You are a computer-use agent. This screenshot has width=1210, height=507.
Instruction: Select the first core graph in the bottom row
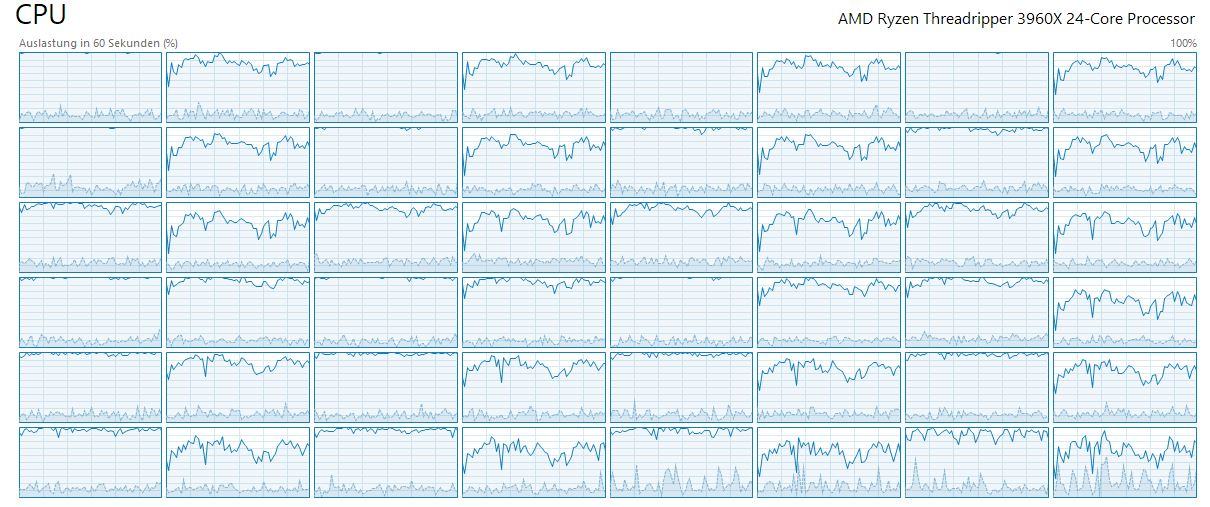point(90,462)
